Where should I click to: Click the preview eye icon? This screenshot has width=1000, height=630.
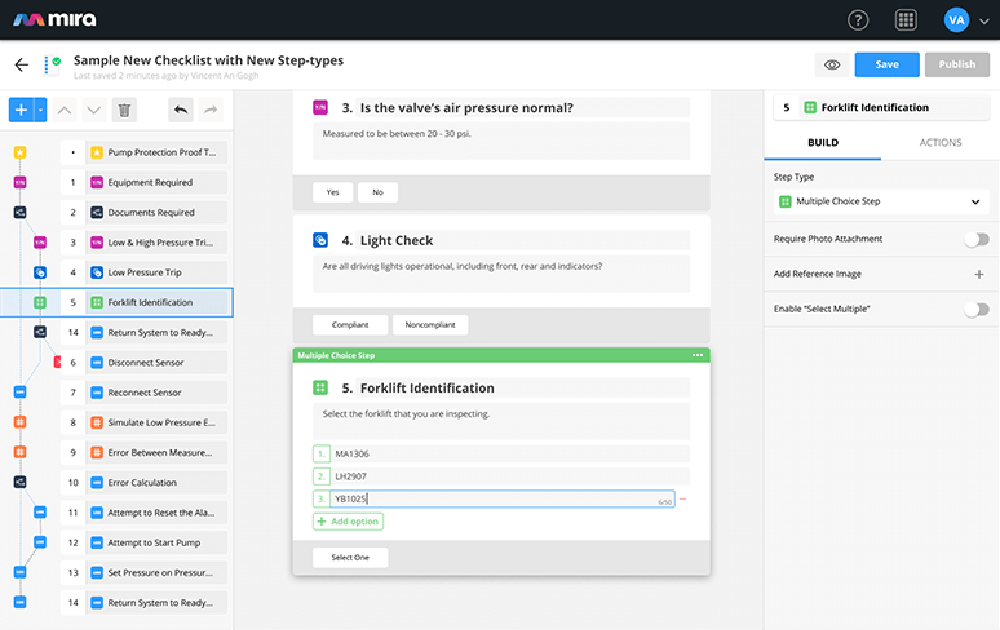(x=832, y=65)
